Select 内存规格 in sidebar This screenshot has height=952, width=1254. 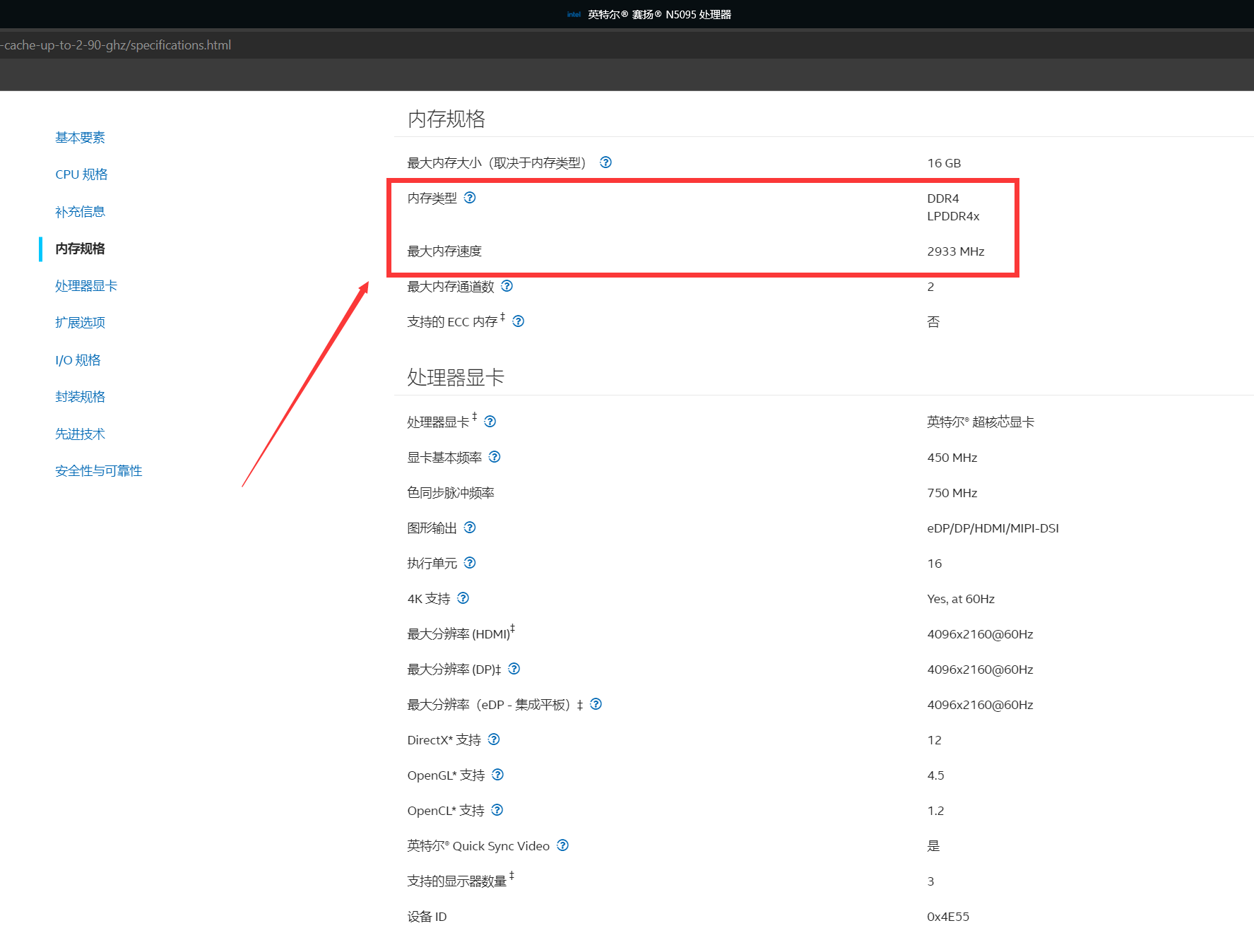[80, 249]
